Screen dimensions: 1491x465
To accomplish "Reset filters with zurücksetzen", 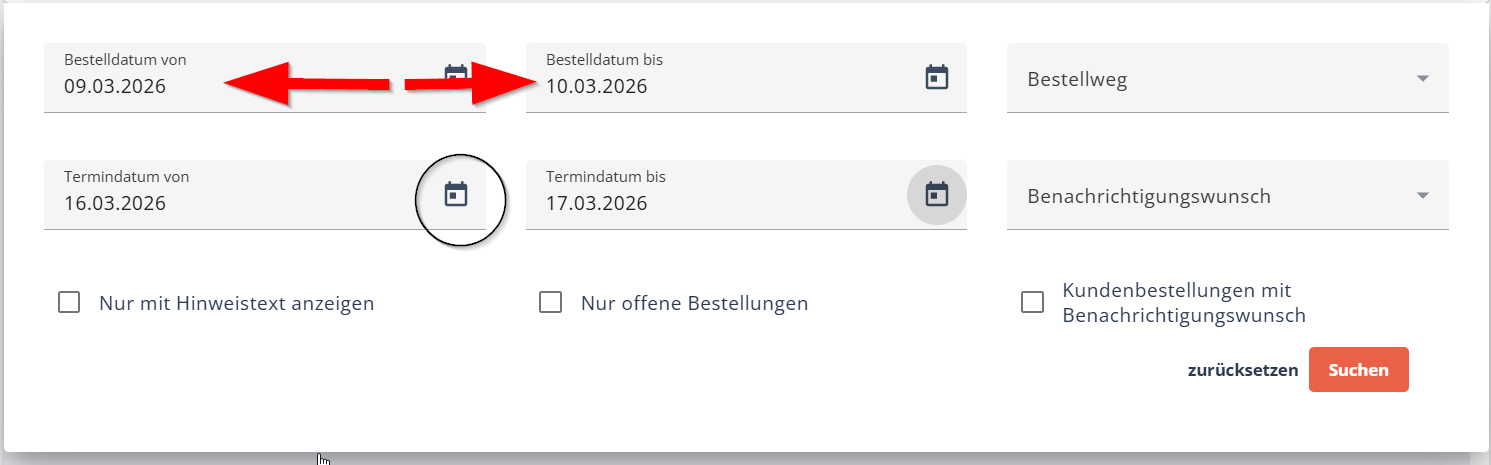I will [x=1242, y=370].
